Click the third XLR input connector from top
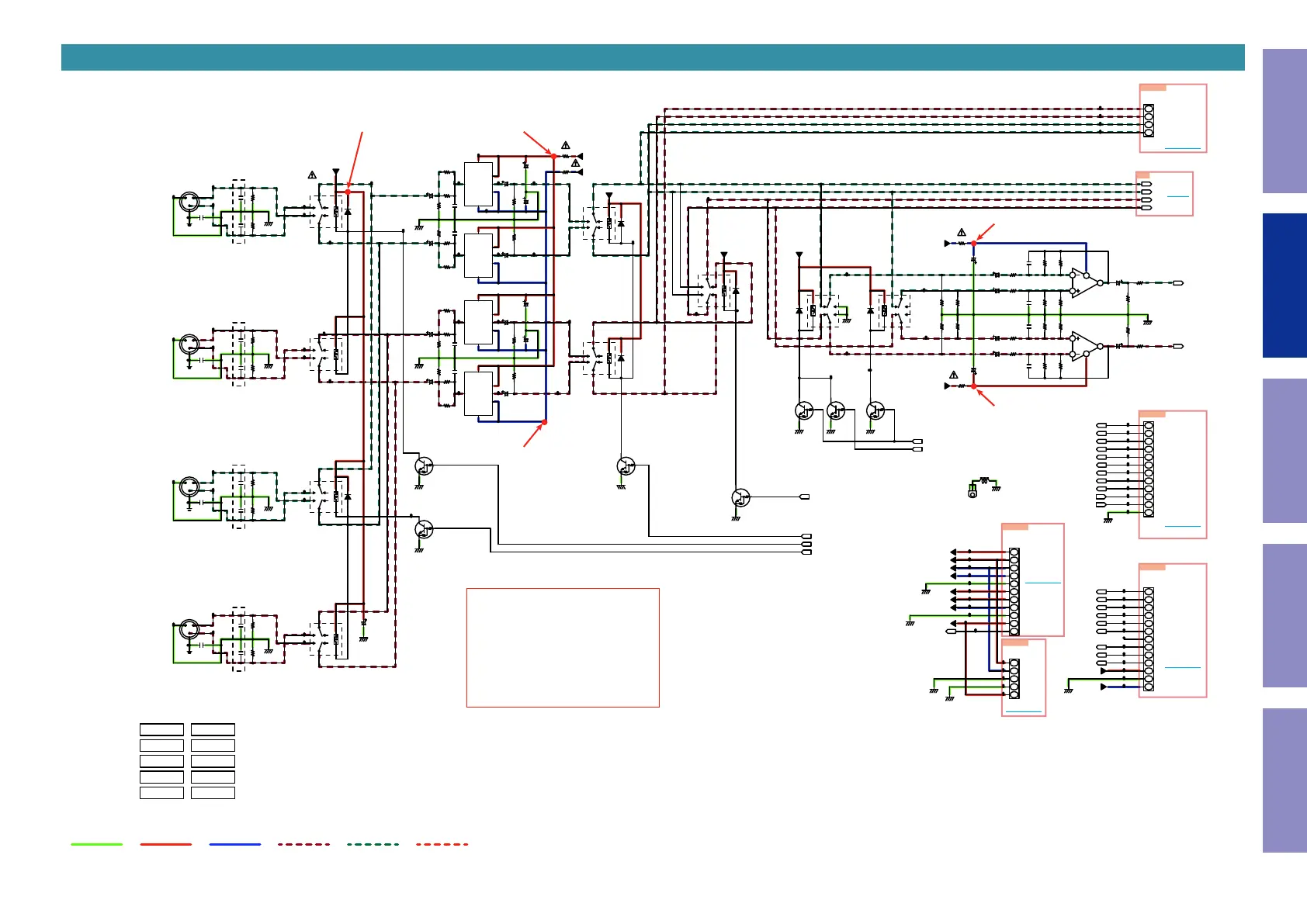 click(189, 487)
